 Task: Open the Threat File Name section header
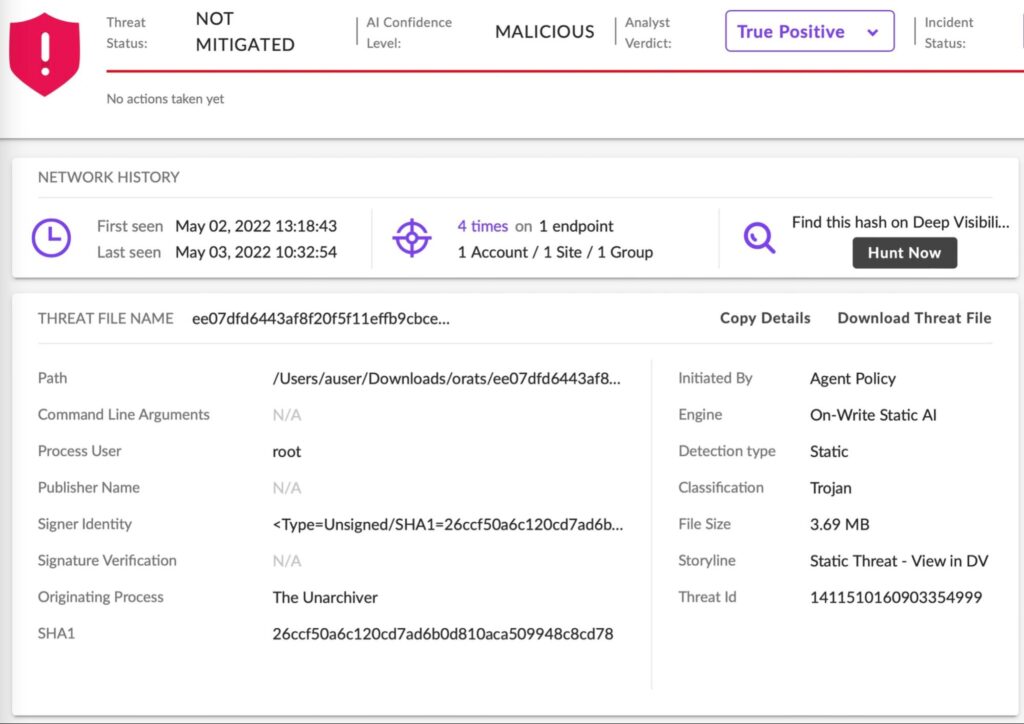pyautogui.click(x=105, y=318)
